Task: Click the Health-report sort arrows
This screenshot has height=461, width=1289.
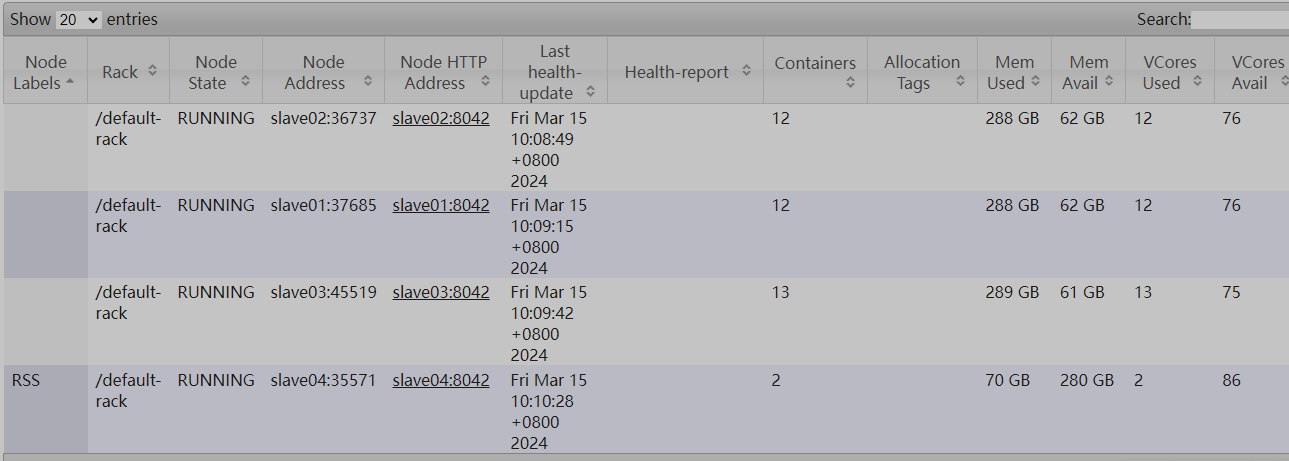Action: tap(746, 71)
